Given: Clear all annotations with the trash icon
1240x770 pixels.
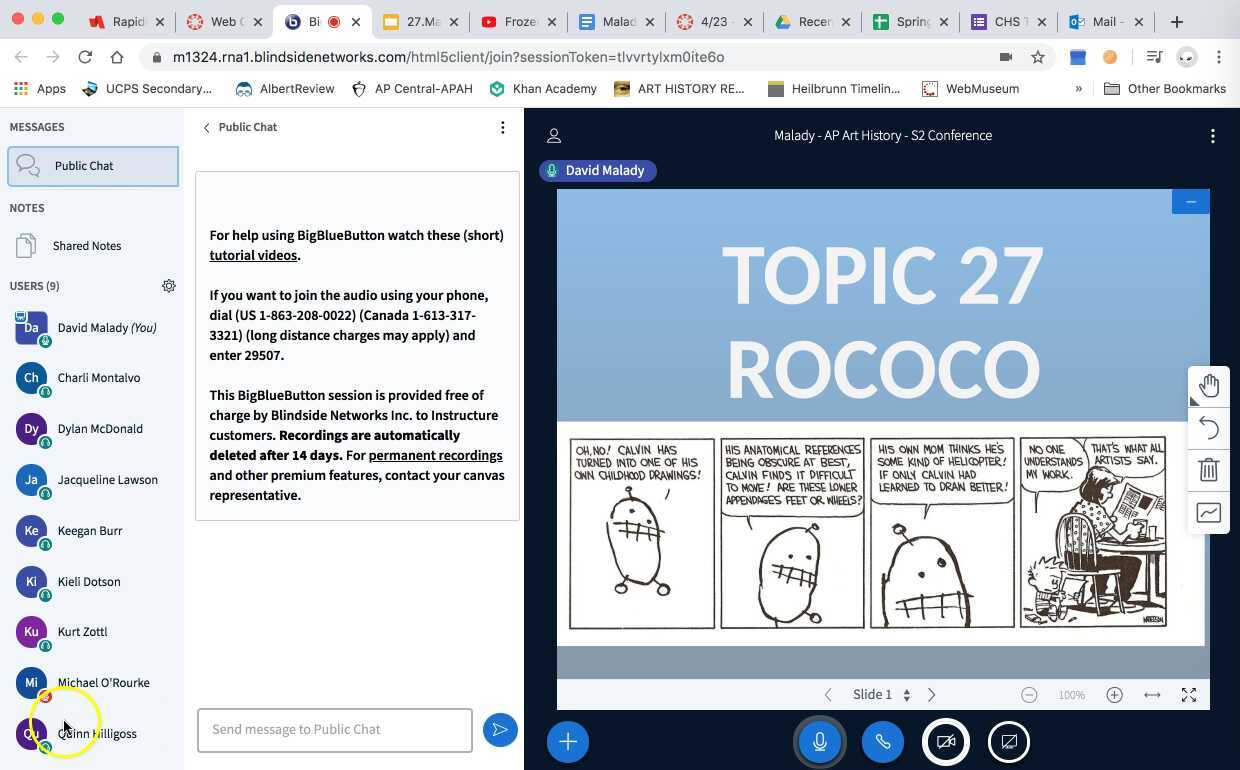Looking at the screenshot, I should 1208,470.
